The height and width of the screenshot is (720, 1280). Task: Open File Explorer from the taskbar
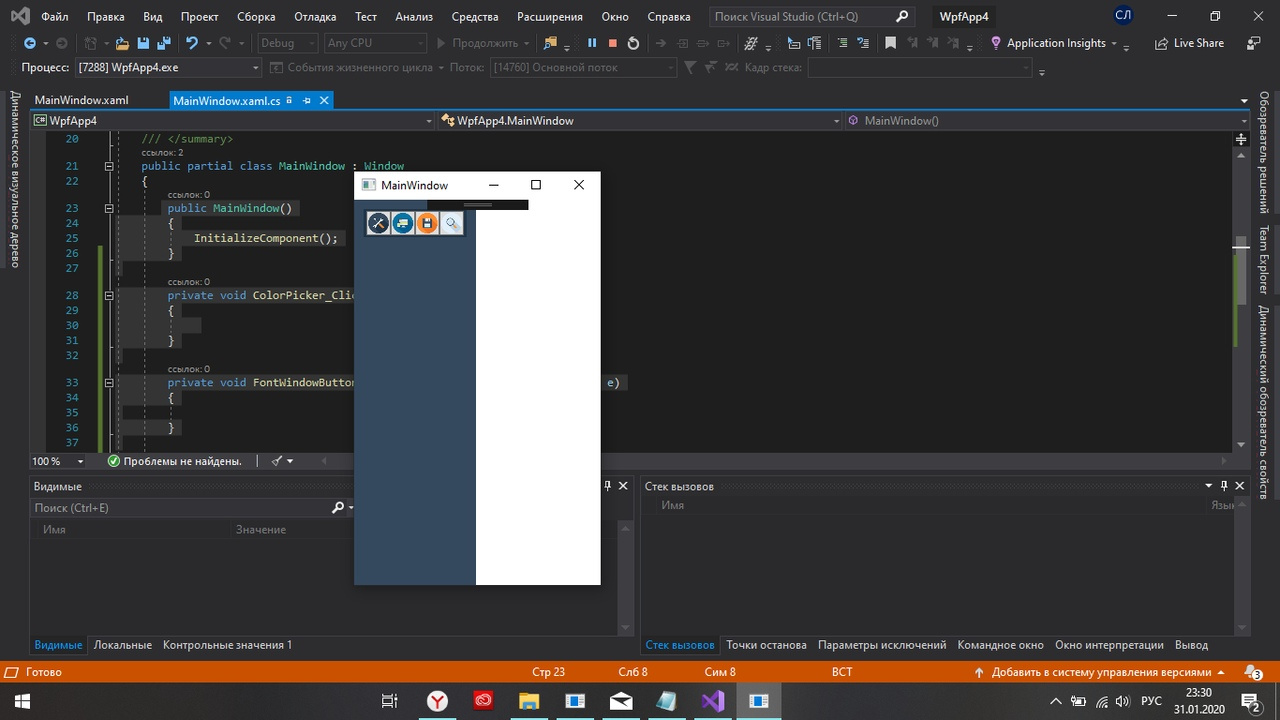(x=529, y=701)
